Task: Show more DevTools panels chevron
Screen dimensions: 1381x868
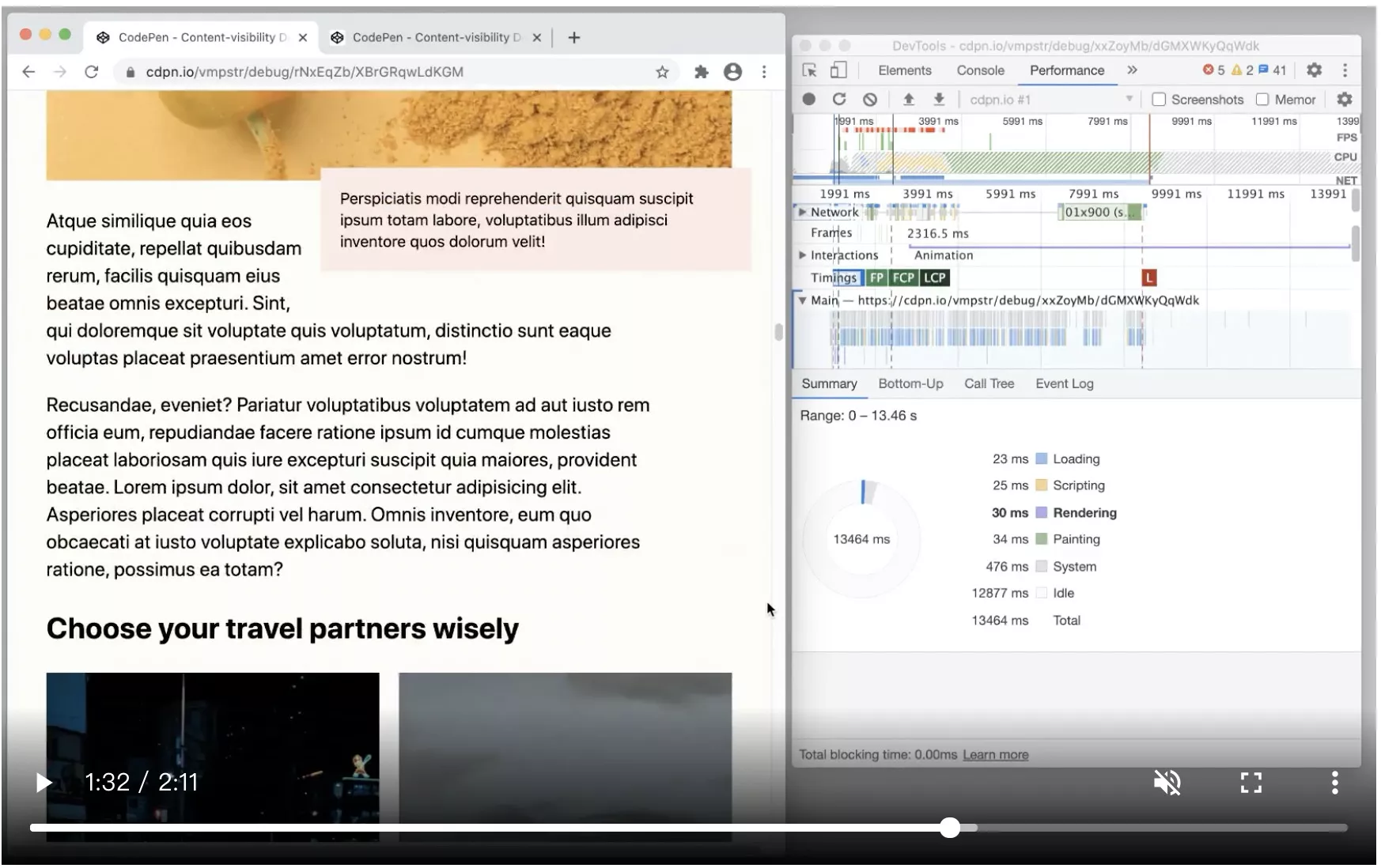Action: coord(1132,70)
